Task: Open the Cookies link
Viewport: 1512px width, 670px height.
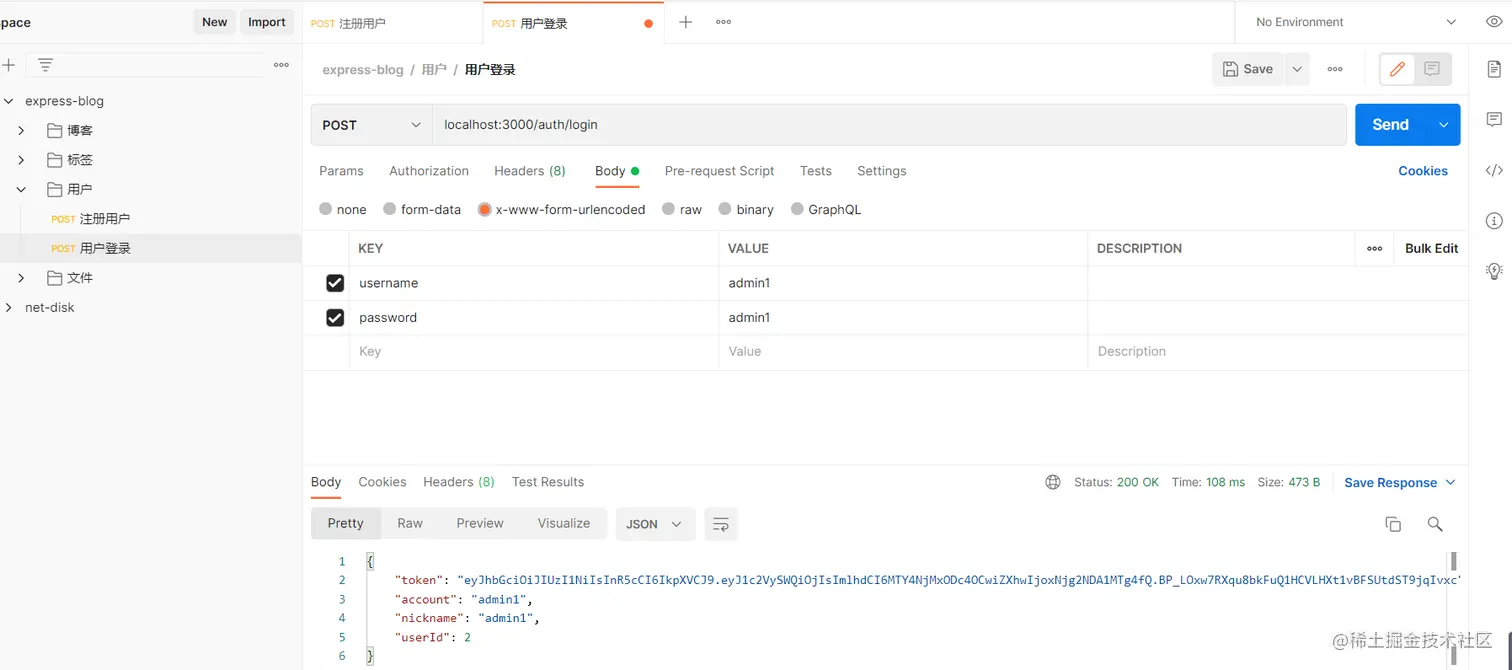Action: [x=1423, y=171]
